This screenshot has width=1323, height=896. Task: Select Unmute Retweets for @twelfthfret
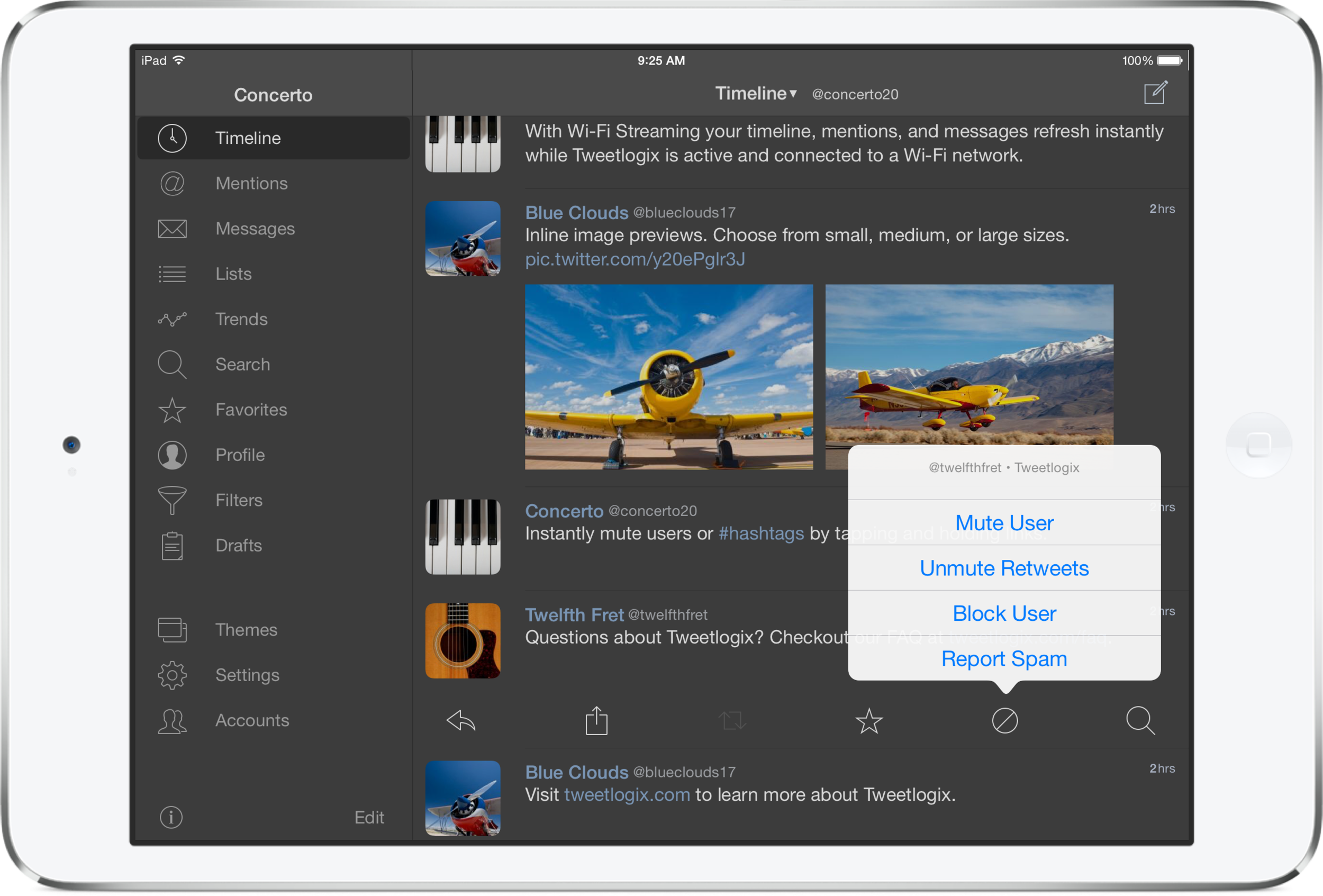pyautogui.click(x=1004, y=567)
